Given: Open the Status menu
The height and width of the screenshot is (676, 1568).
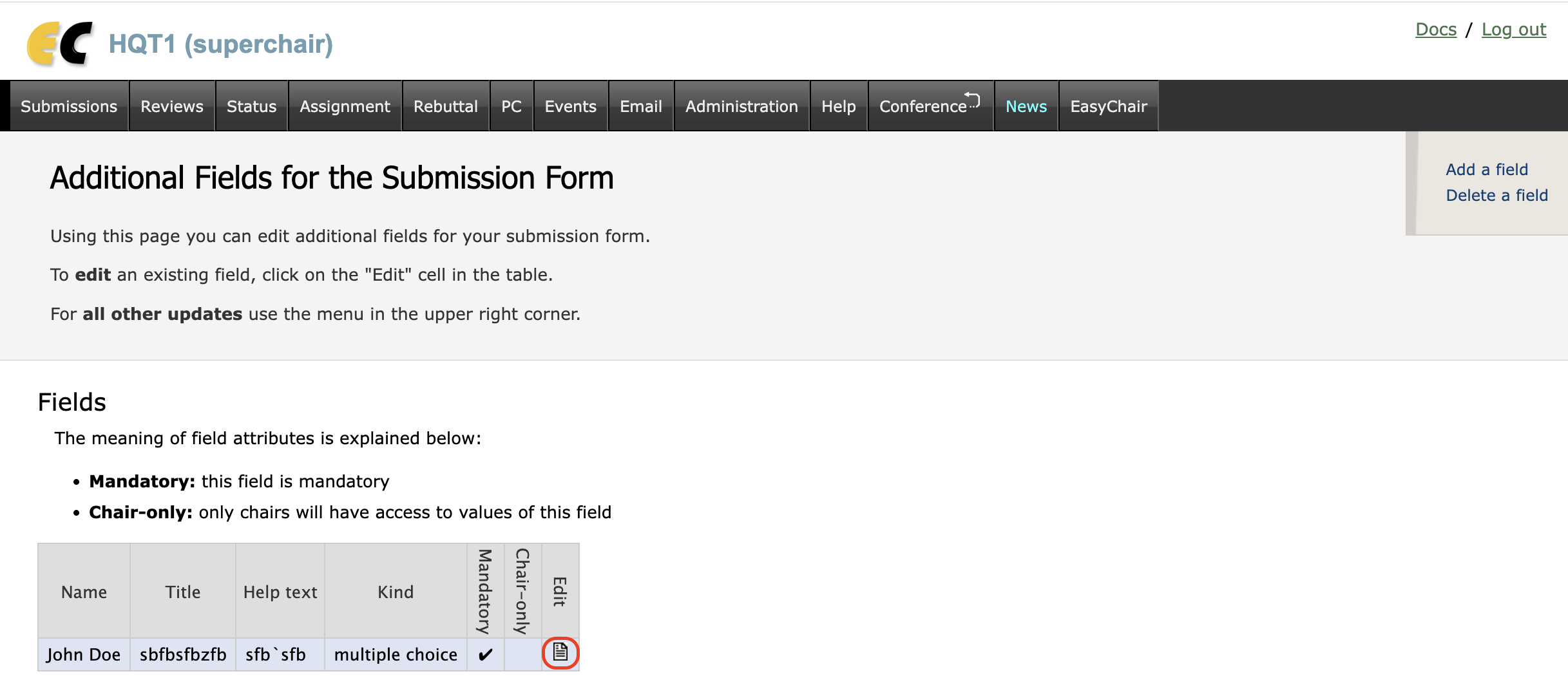Looking at the screenshot, I should pos(251,106).
